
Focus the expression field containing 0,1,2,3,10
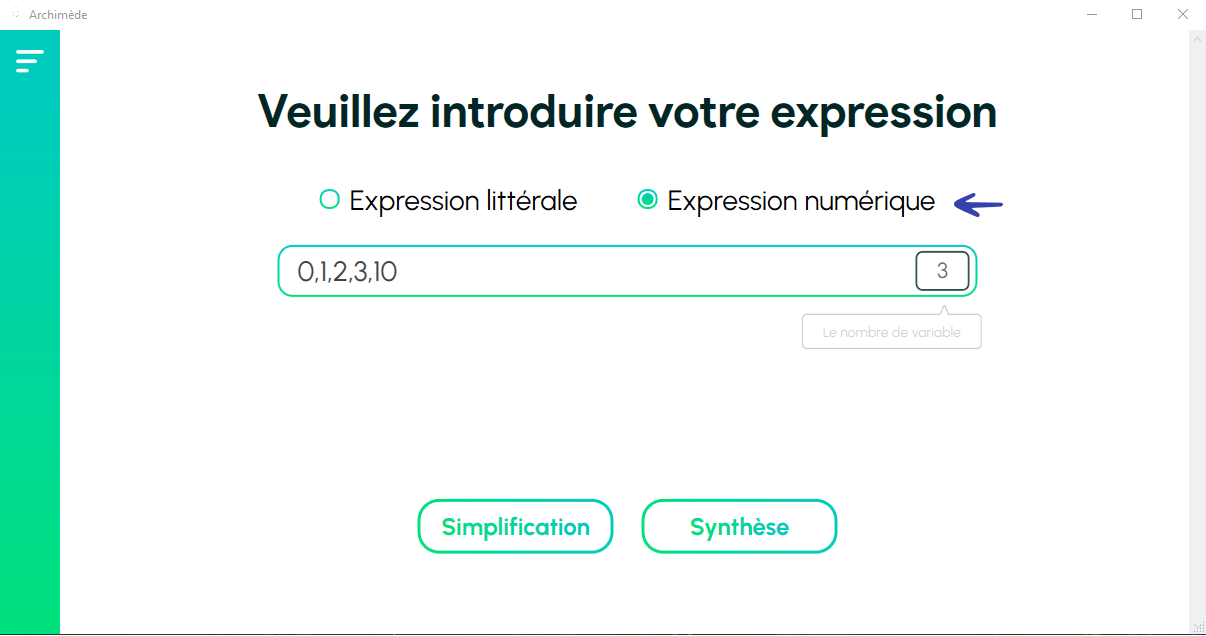point(627,271)
